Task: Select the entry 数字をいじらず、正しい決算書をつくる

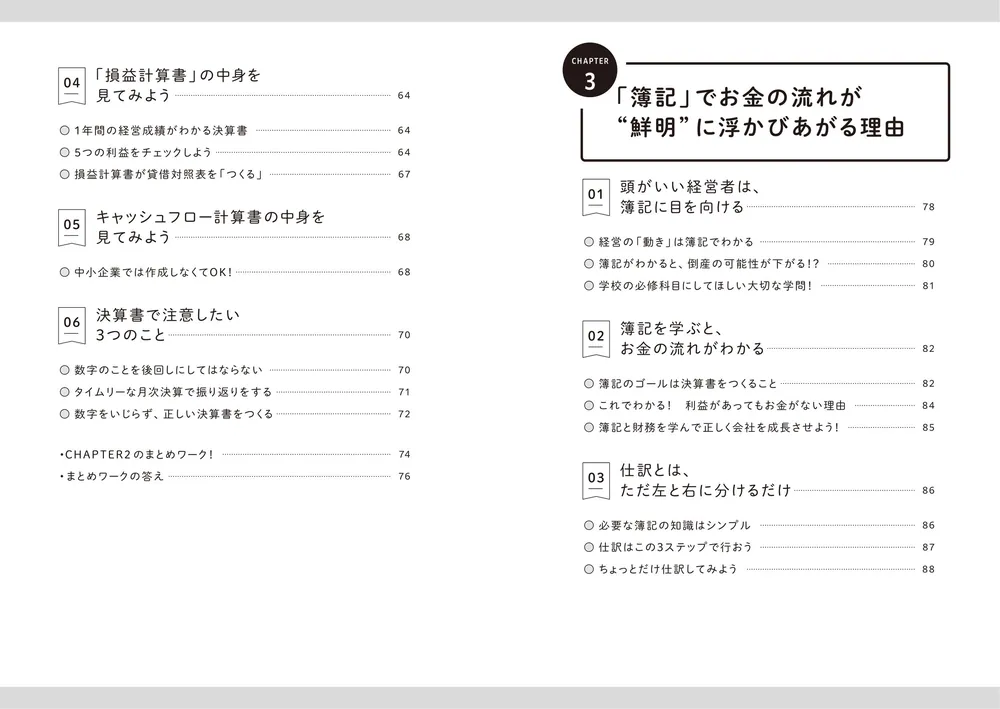Action: click(173, 414)
